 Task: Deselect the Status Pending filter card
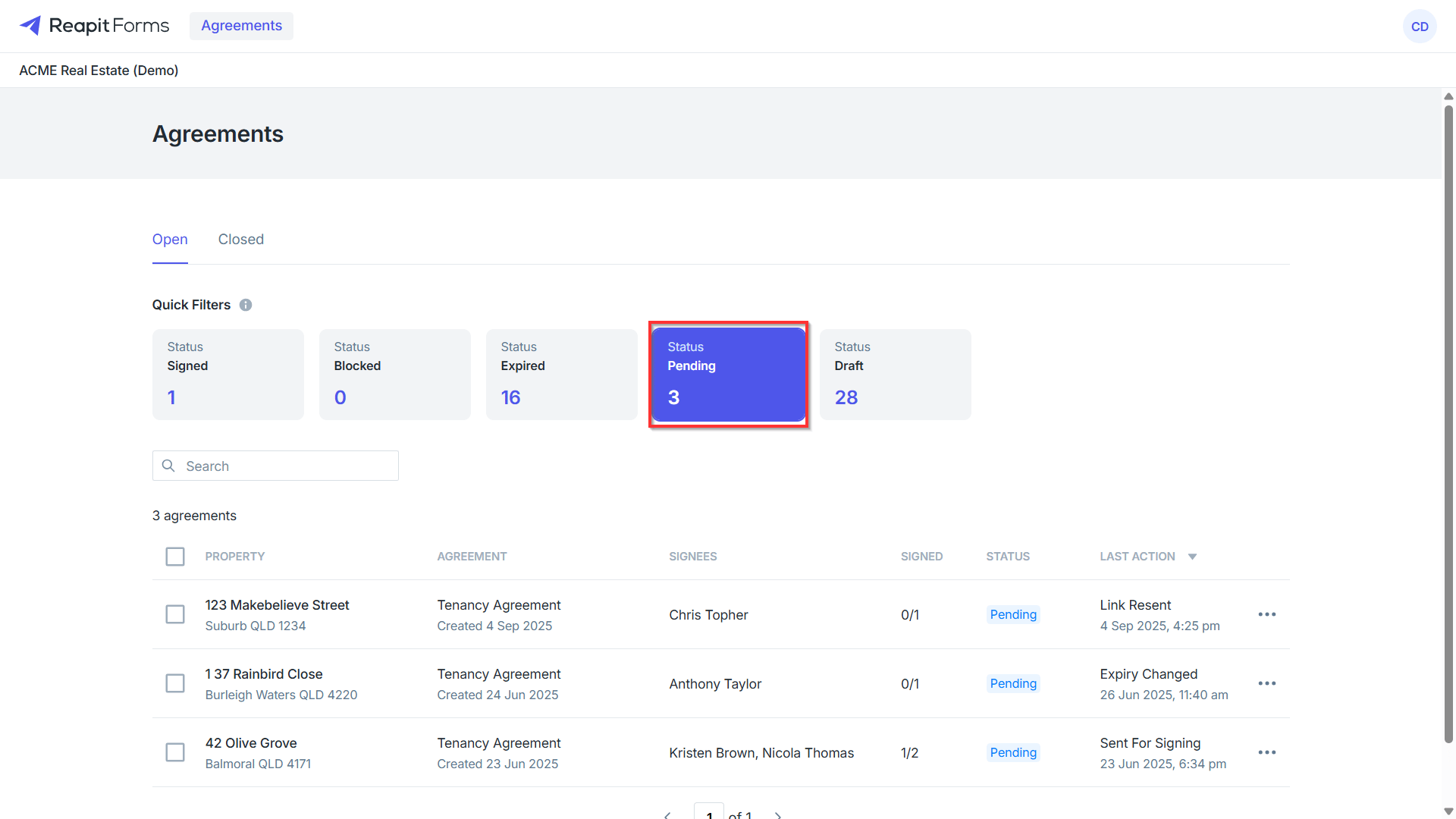pos(729,375)
